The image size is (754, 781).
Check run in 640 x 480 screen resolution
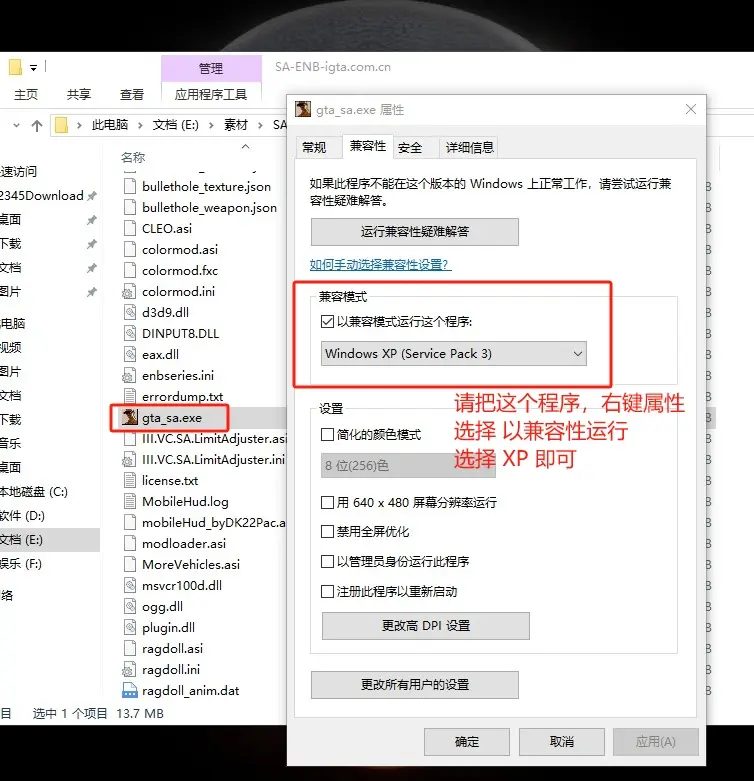pyautogui.click(x=327, y=502)
